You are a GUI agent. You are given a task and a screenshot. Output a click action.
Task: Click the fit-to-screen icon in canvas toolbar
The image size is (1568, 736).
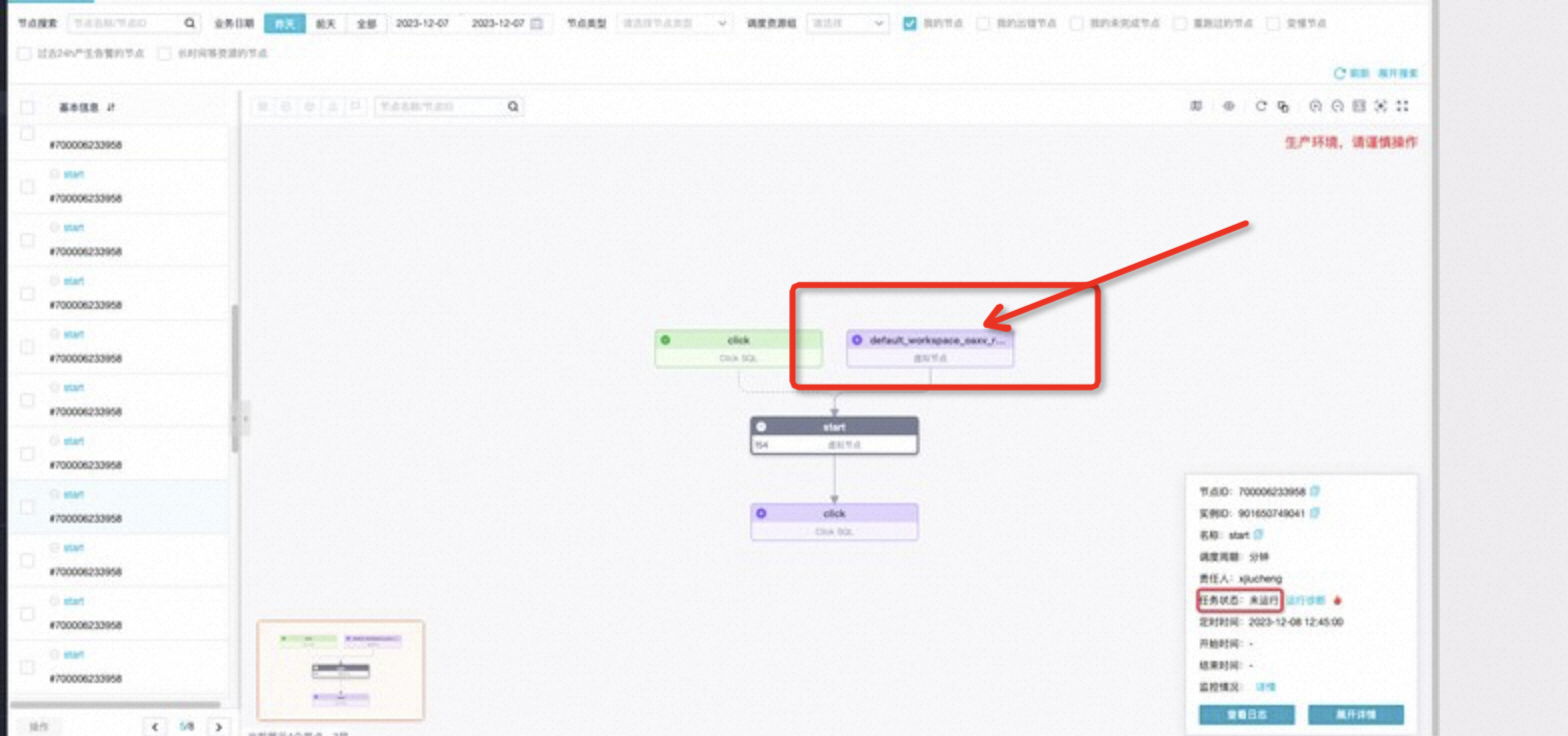1359,106
